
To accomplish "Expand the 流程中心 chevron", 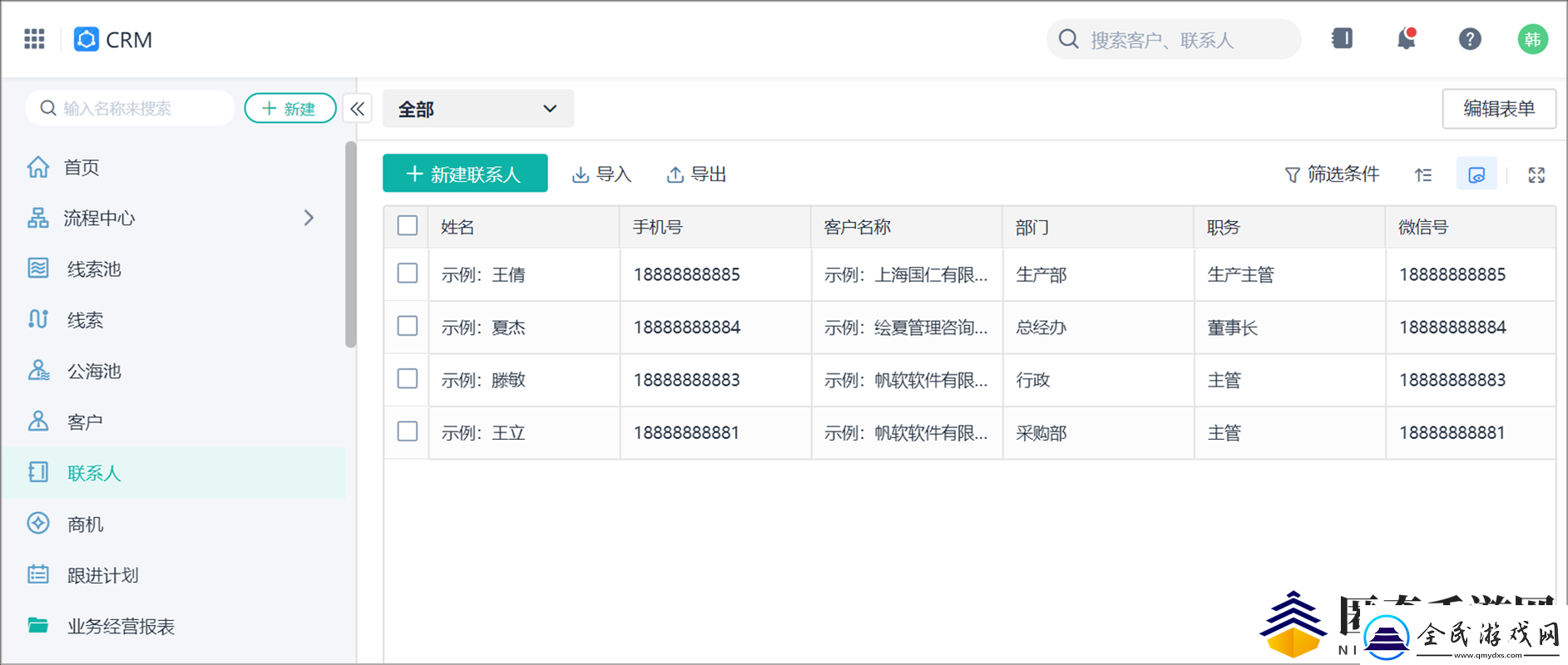I will (x=309, y=218).
